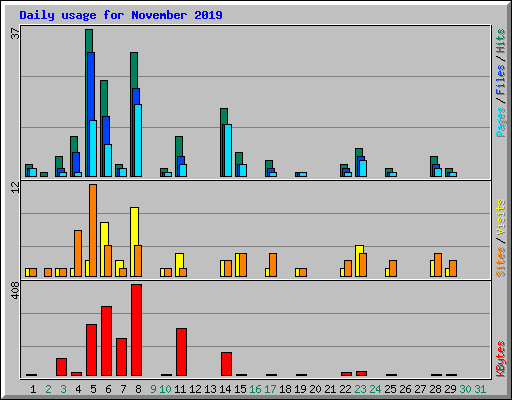Select the red KBytes bar for day 8
Image resolution: width=512 pixels, height=400 pixels.
pos(136,330)
